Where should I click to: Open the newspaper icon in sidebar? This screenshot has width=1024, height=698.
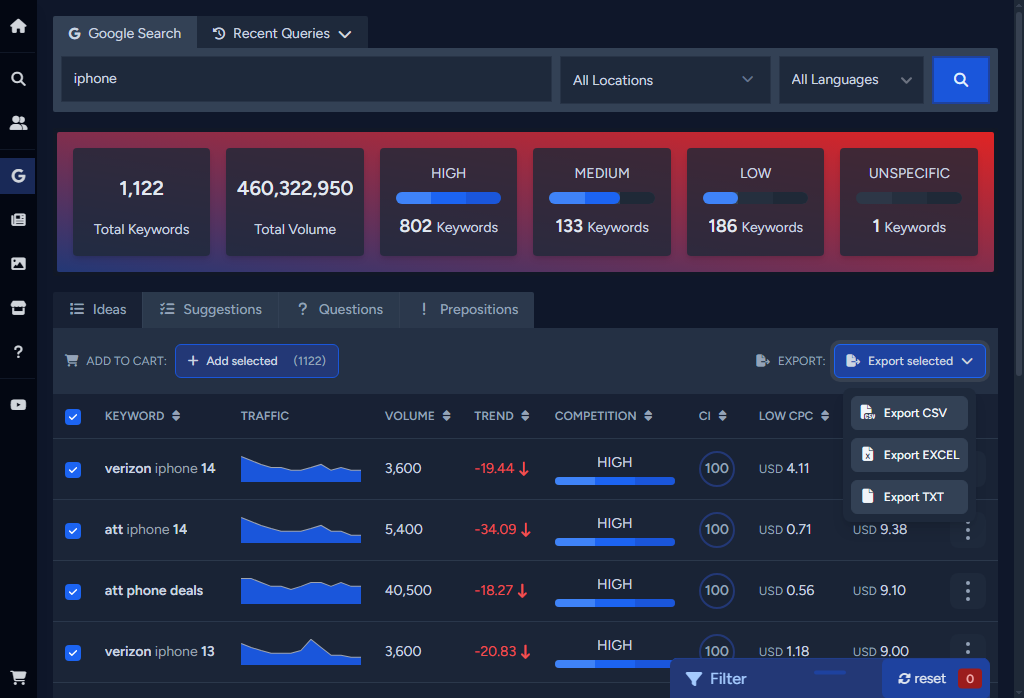(x=18, y=219)
